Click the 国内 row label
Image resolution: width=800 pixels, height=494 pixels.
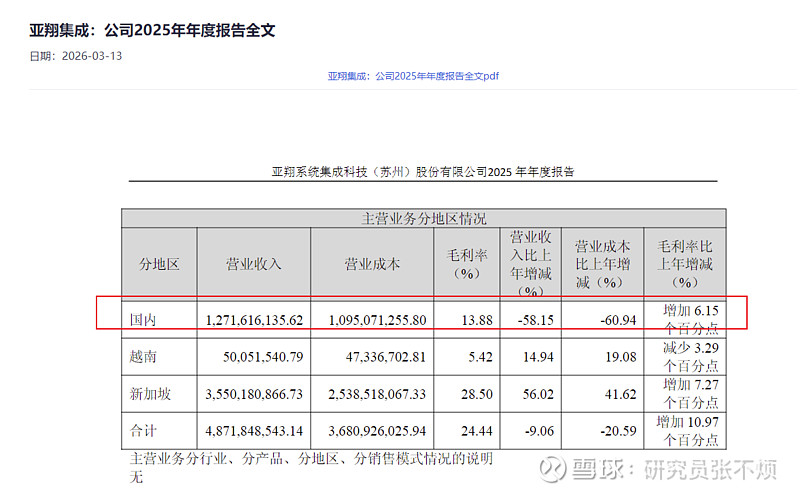pyautogui.click(x=142, y=320)
